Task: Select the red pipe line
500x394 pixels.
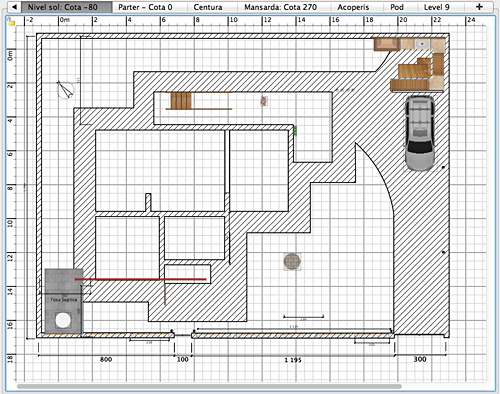Action: pyautogui.click(x=140, y=279)
